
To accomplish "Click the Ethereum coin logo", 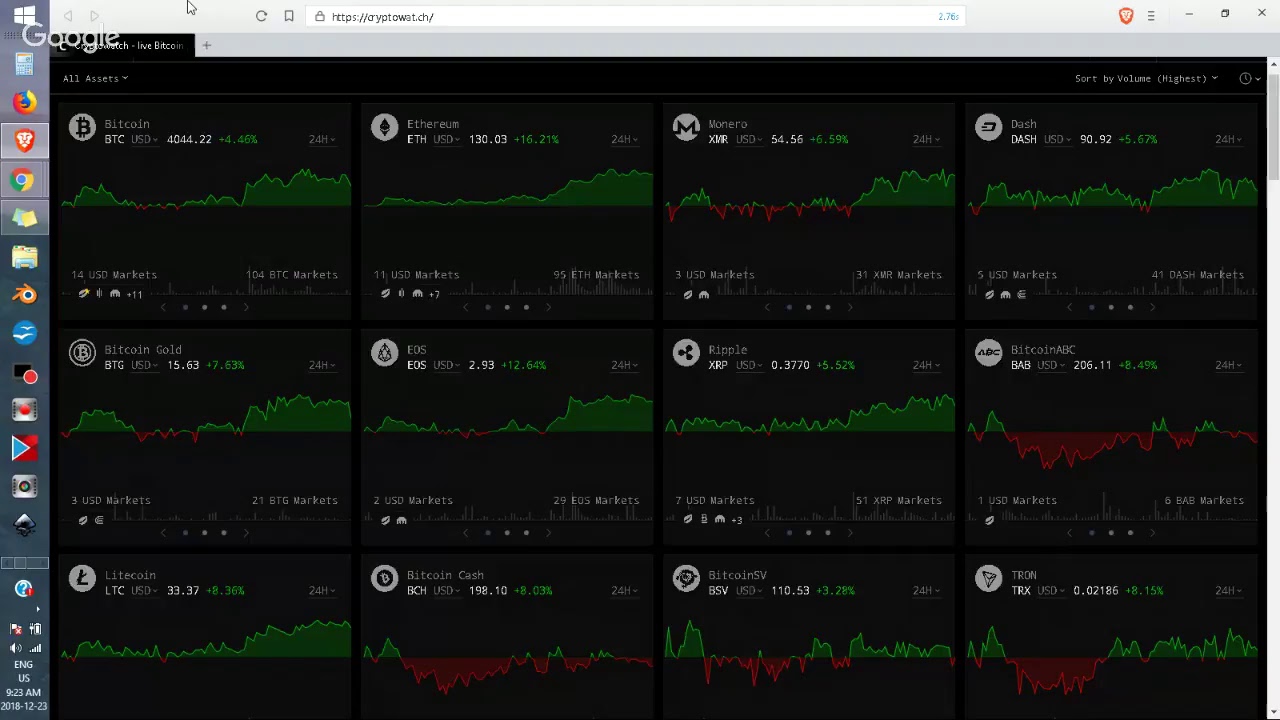I will click(x=384, y=128).
